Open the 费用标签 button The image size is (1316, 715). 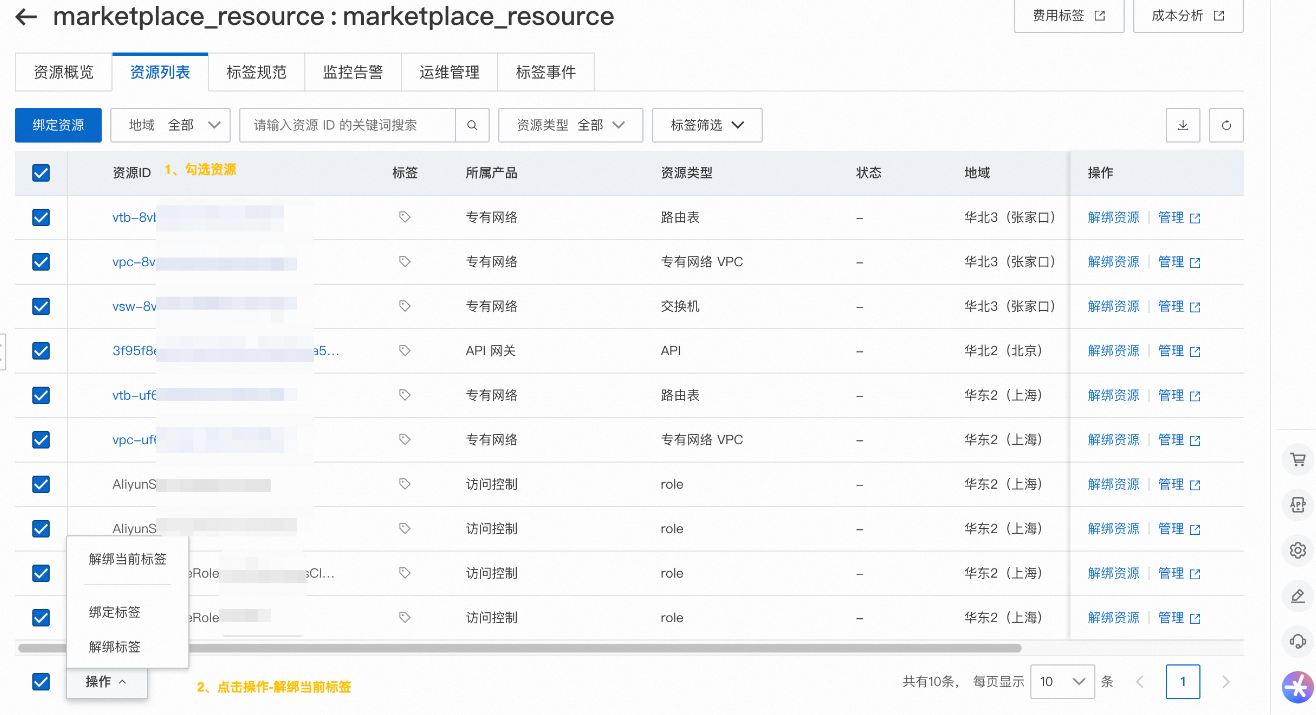(1069, 16)
